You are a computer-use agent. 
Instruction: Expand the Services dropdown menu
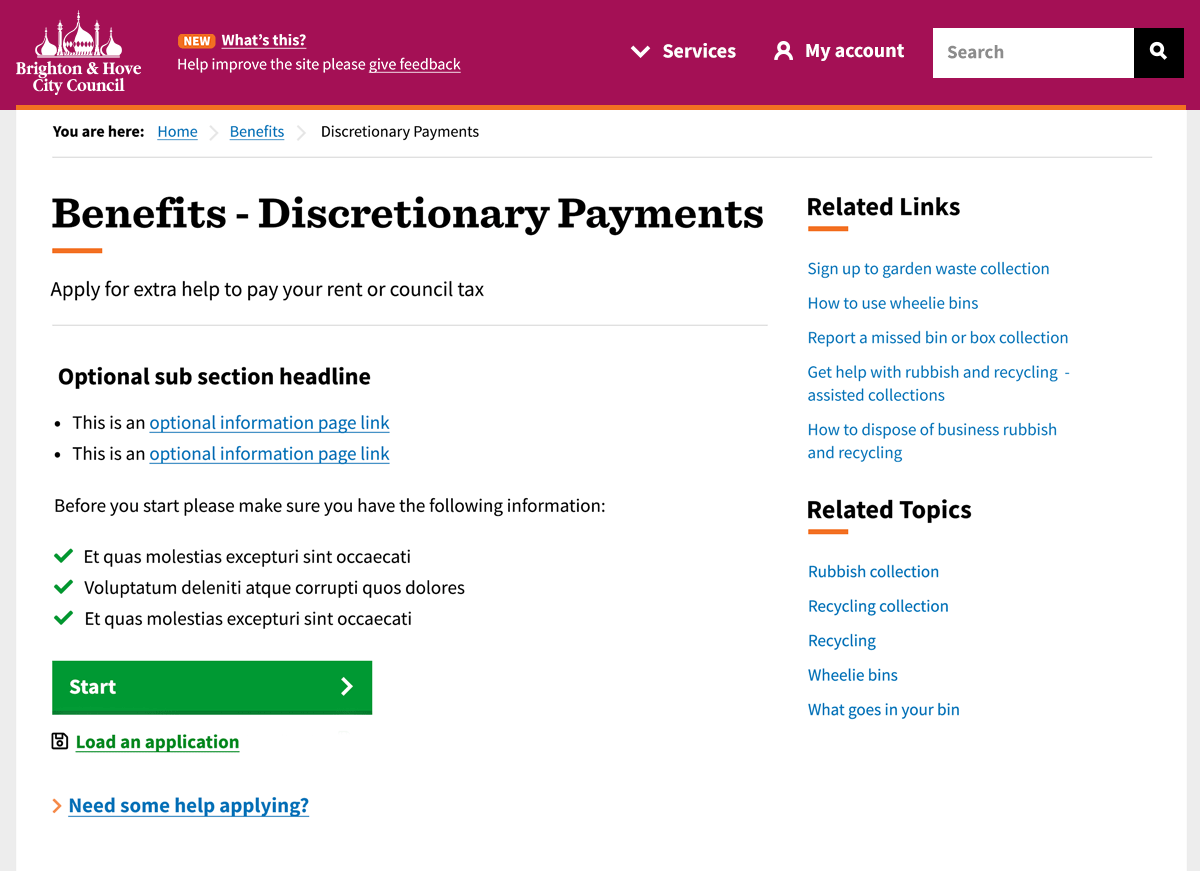684,51
